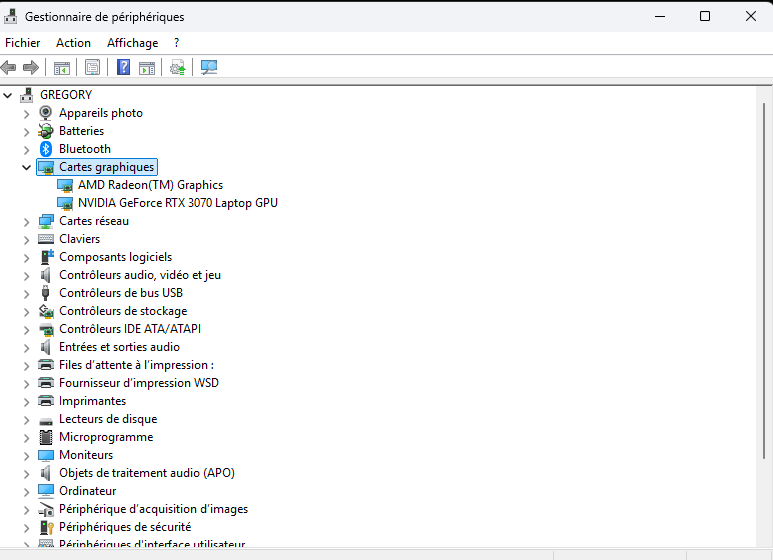Click the Contrôleurs de stockage icon
Screen dimensions: 773x560
click(46, 311)
